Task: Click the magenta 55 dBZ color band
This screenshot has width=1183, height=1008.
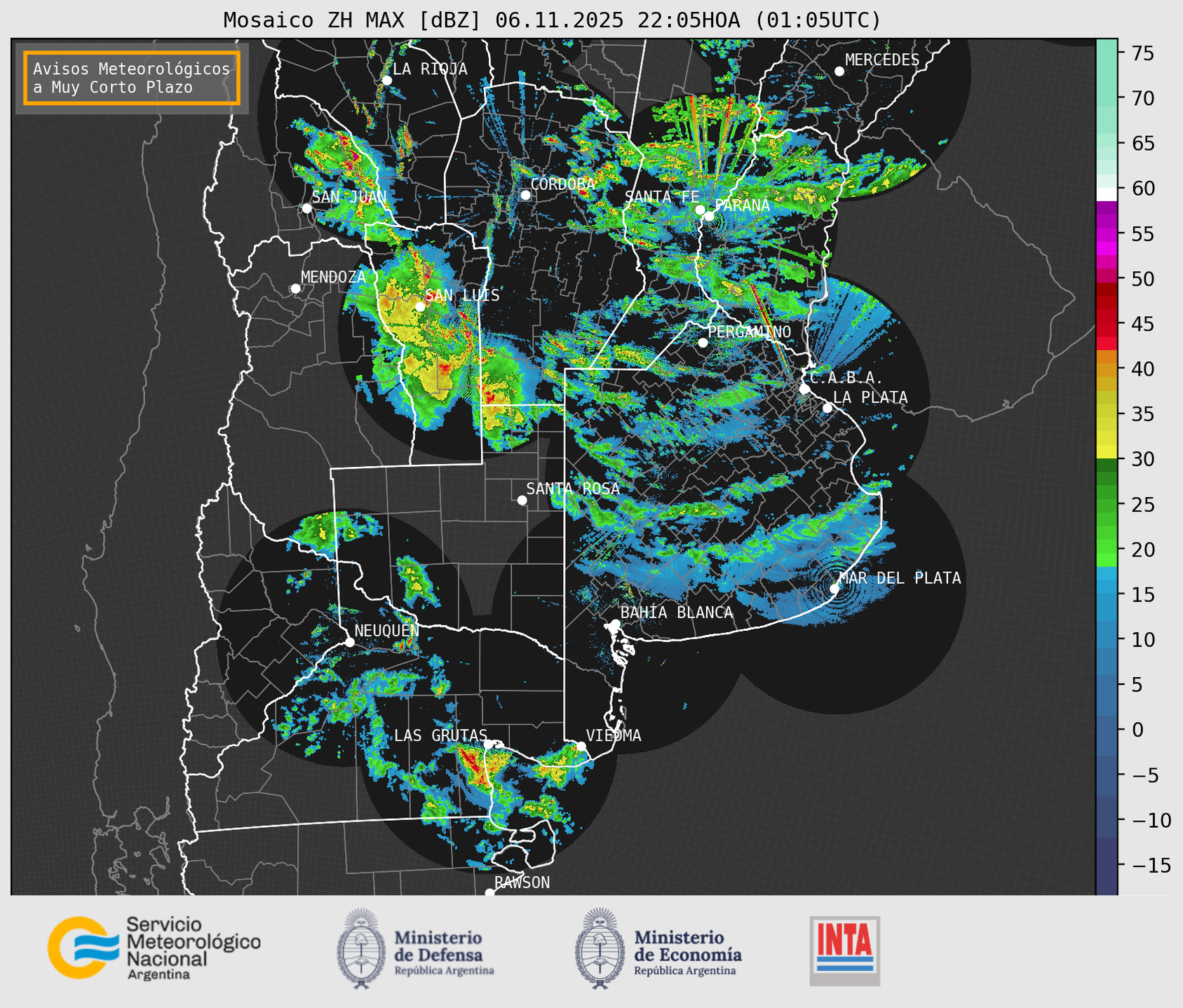Action: [1107, 233]
